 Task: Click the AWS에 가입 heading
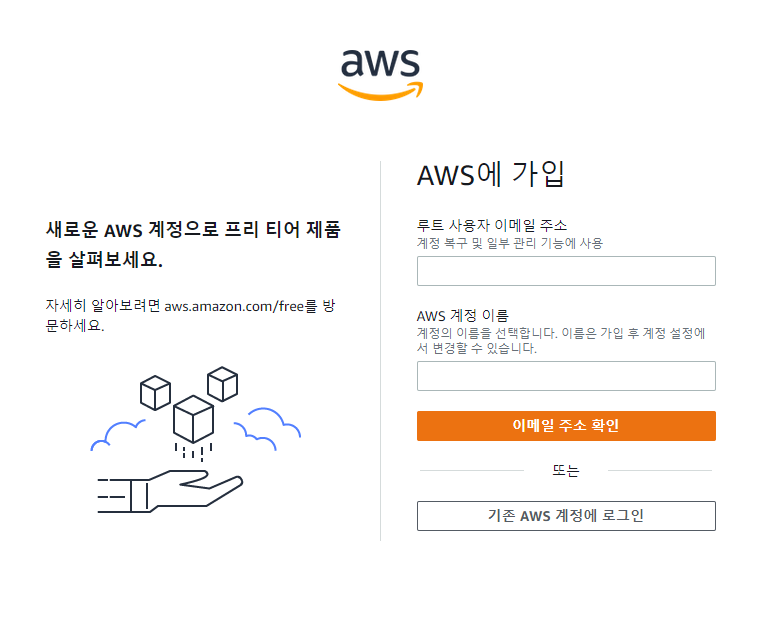(491, 174)
